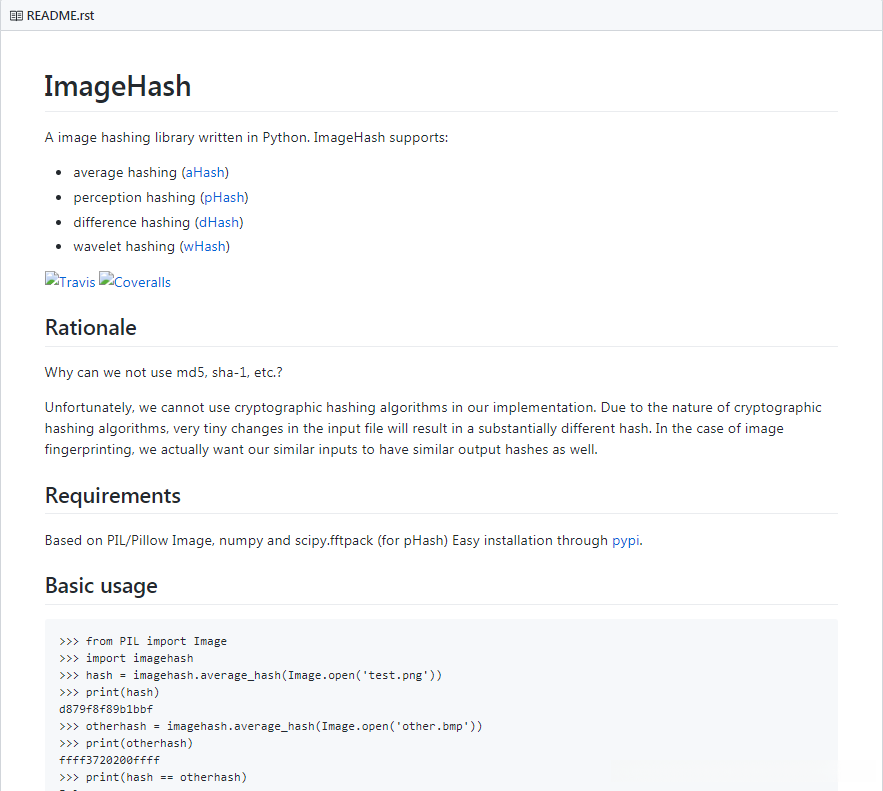Screen dimensions: 883x791
Task: Click the Requirements section heading
Action: (113, 496)
